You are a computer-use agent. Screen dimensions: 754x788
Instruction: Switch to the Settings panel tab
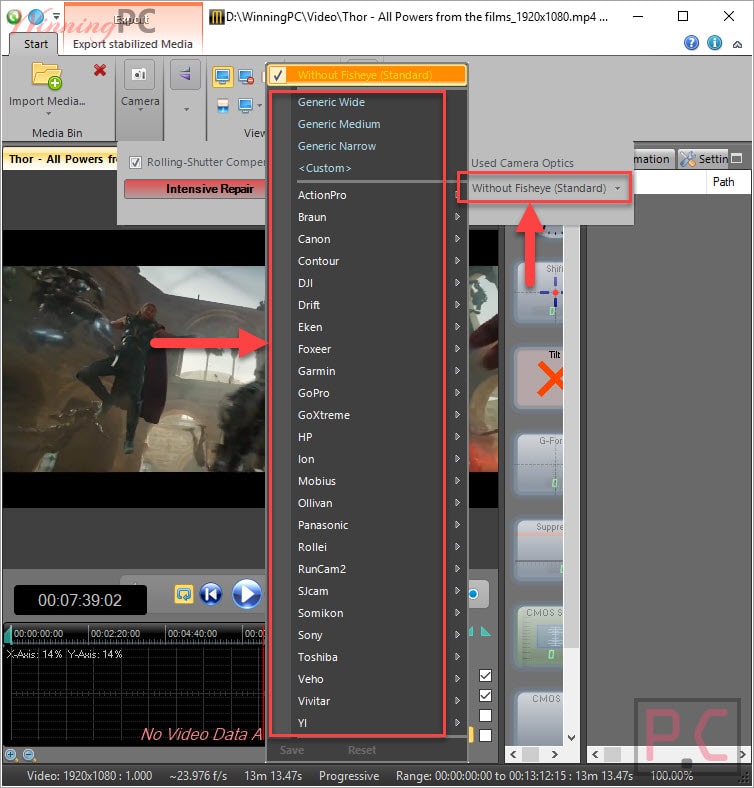tap(704, 159)
